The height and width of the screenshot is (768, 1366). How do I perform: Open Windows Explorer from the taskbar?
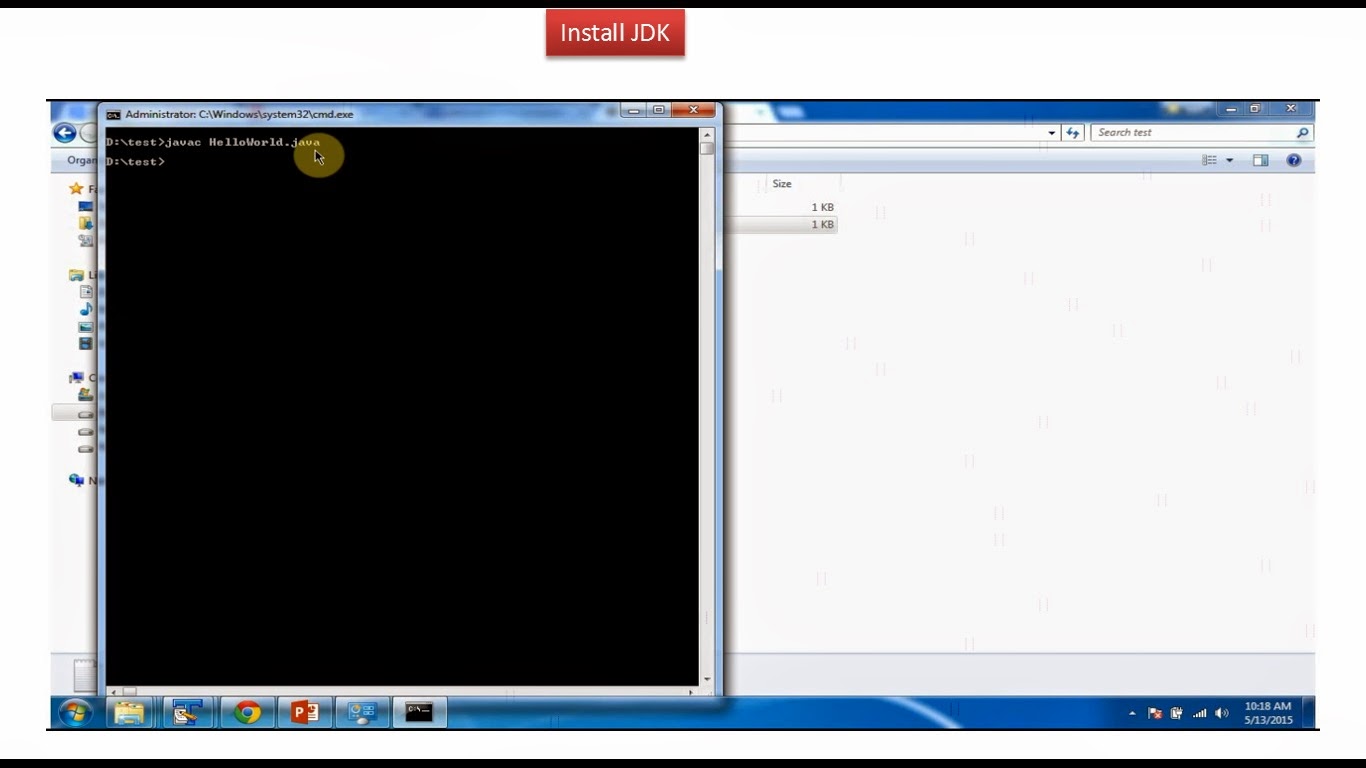[x=129, y=712]
